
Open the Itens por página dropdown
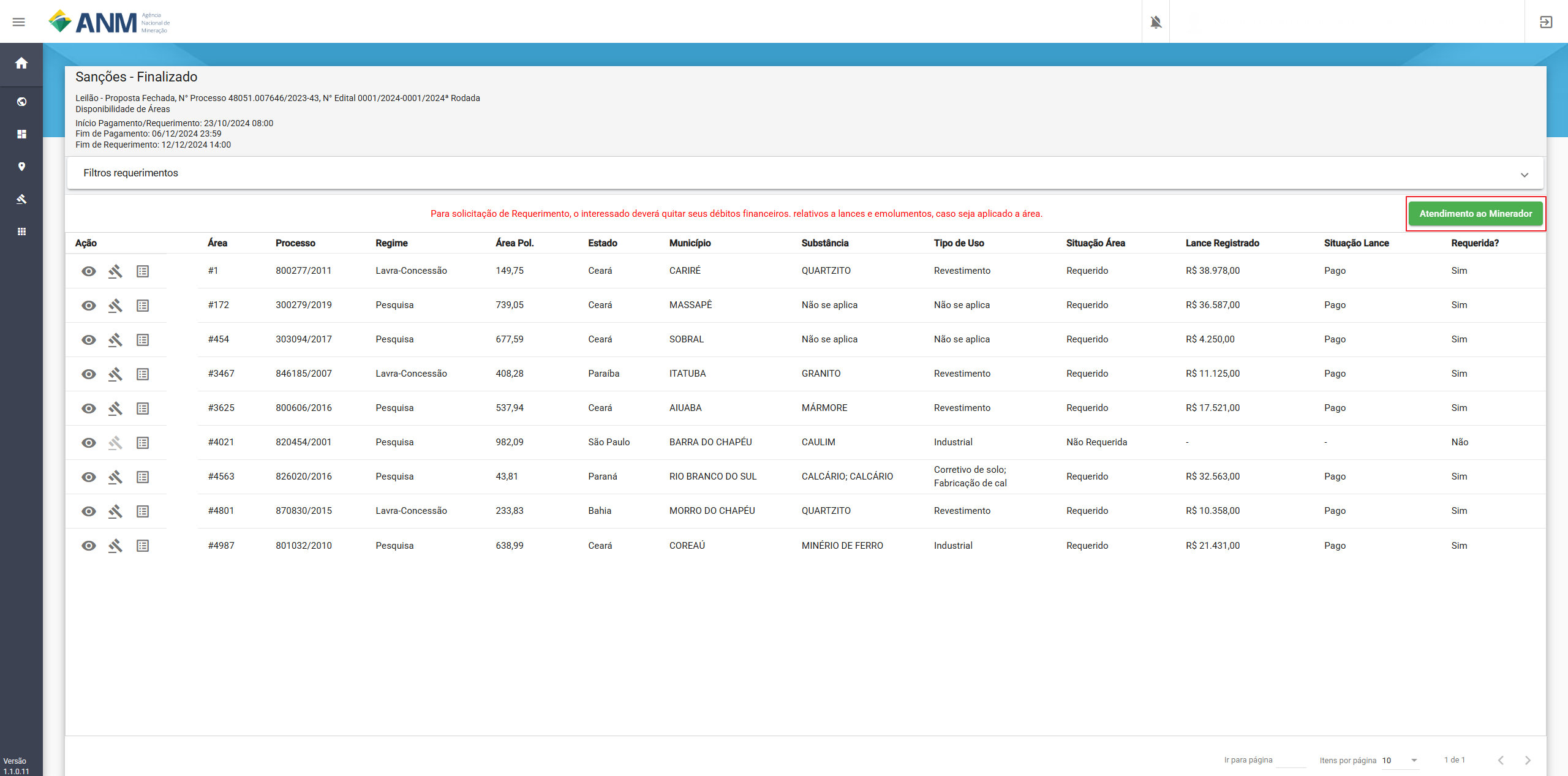(1400, 760)
